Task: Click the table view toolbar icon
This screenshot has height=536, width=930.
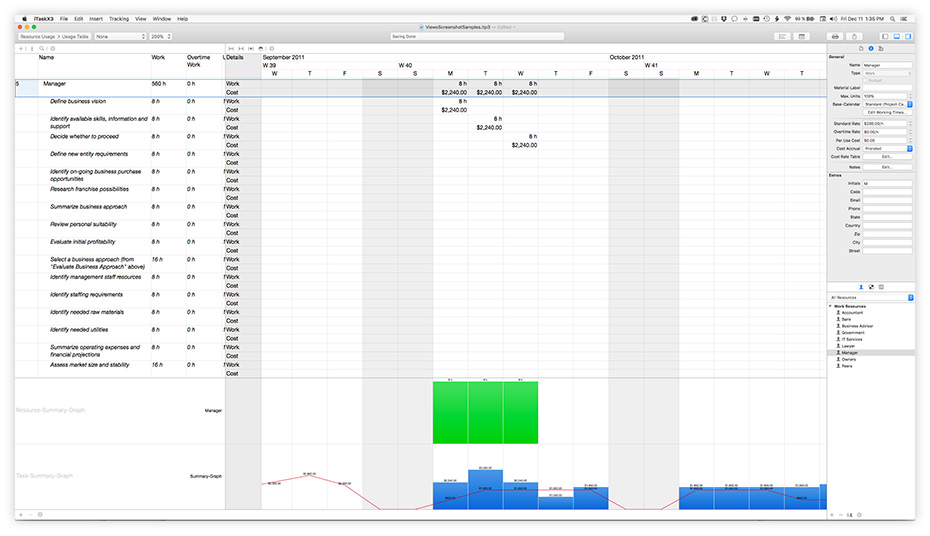Action: (x=802, y=37)
